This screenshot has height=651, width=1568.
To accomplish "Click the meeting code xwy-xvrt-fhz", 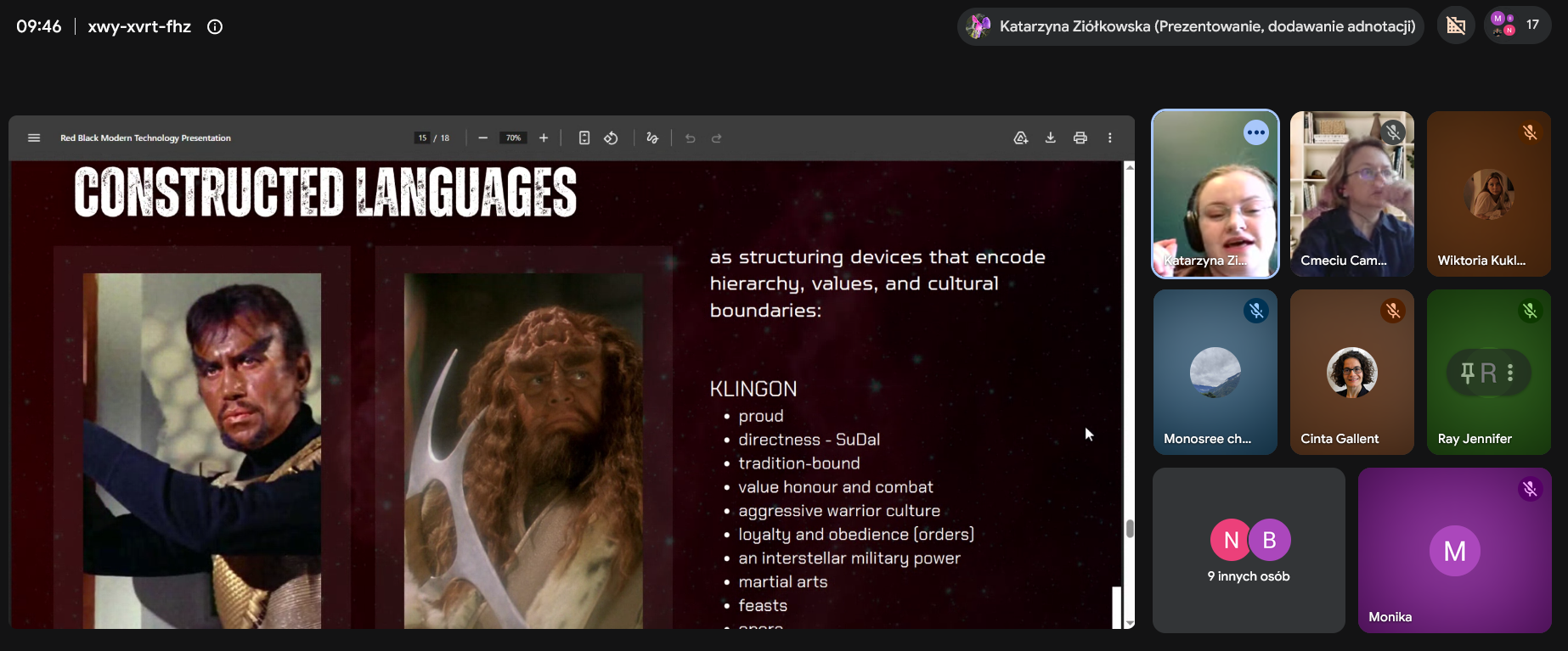I will click(139, 26).
